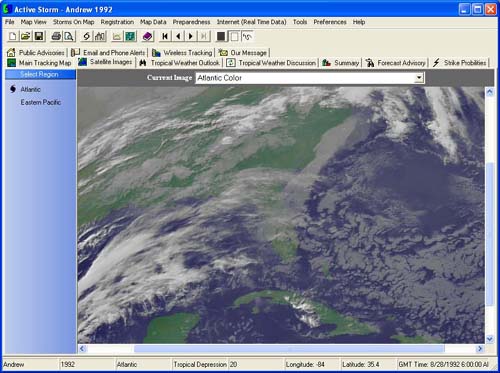500x373 pixels.
Task: Open the Internet (Real Time Data) menu
Action: click(x=252, y=22)
